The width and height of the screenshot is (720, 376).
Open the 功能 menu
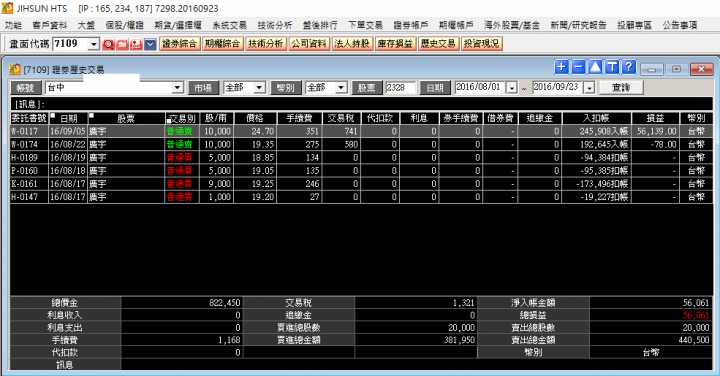click(x=13, y=25)
